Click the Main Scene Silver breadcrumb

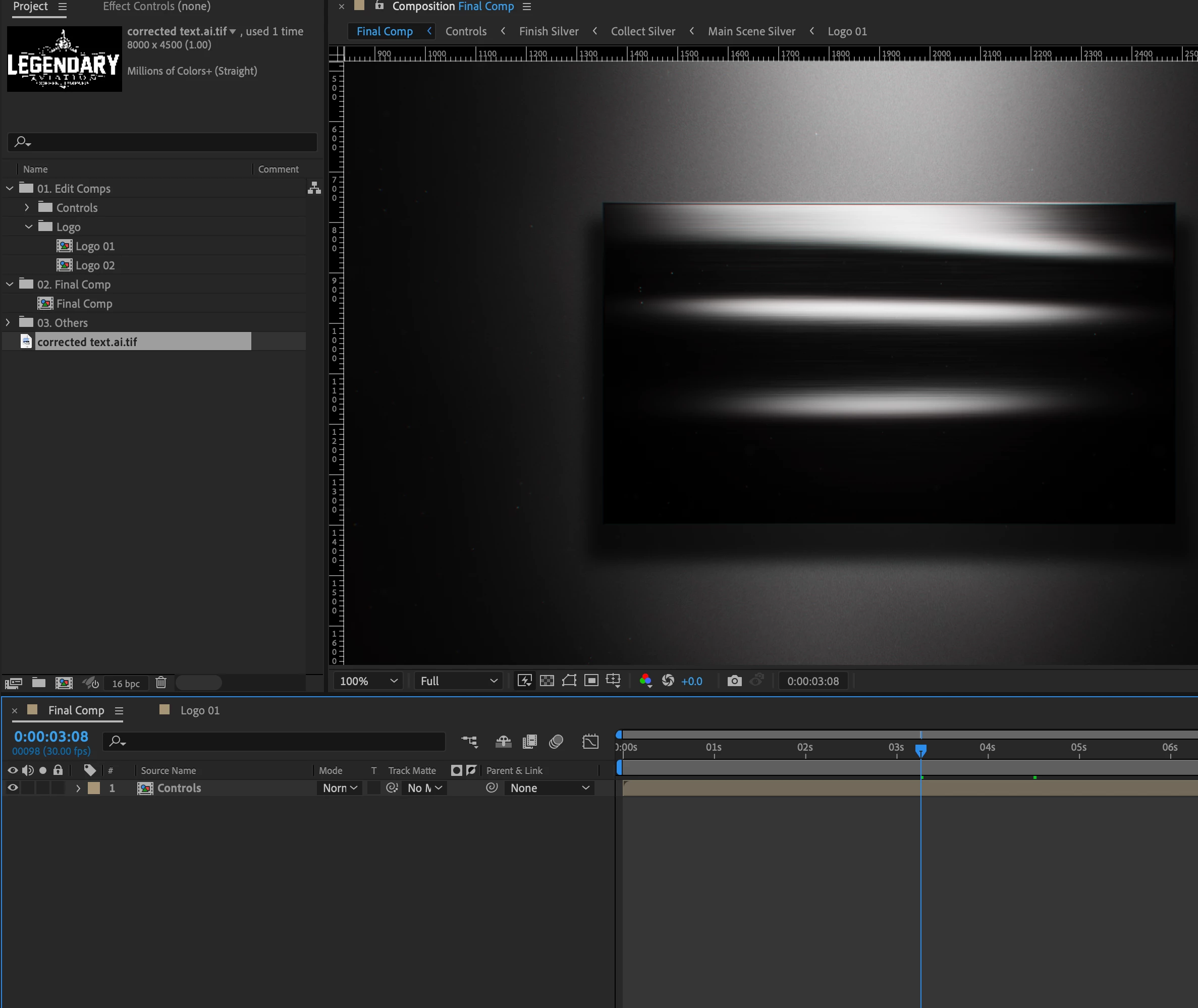751,31
